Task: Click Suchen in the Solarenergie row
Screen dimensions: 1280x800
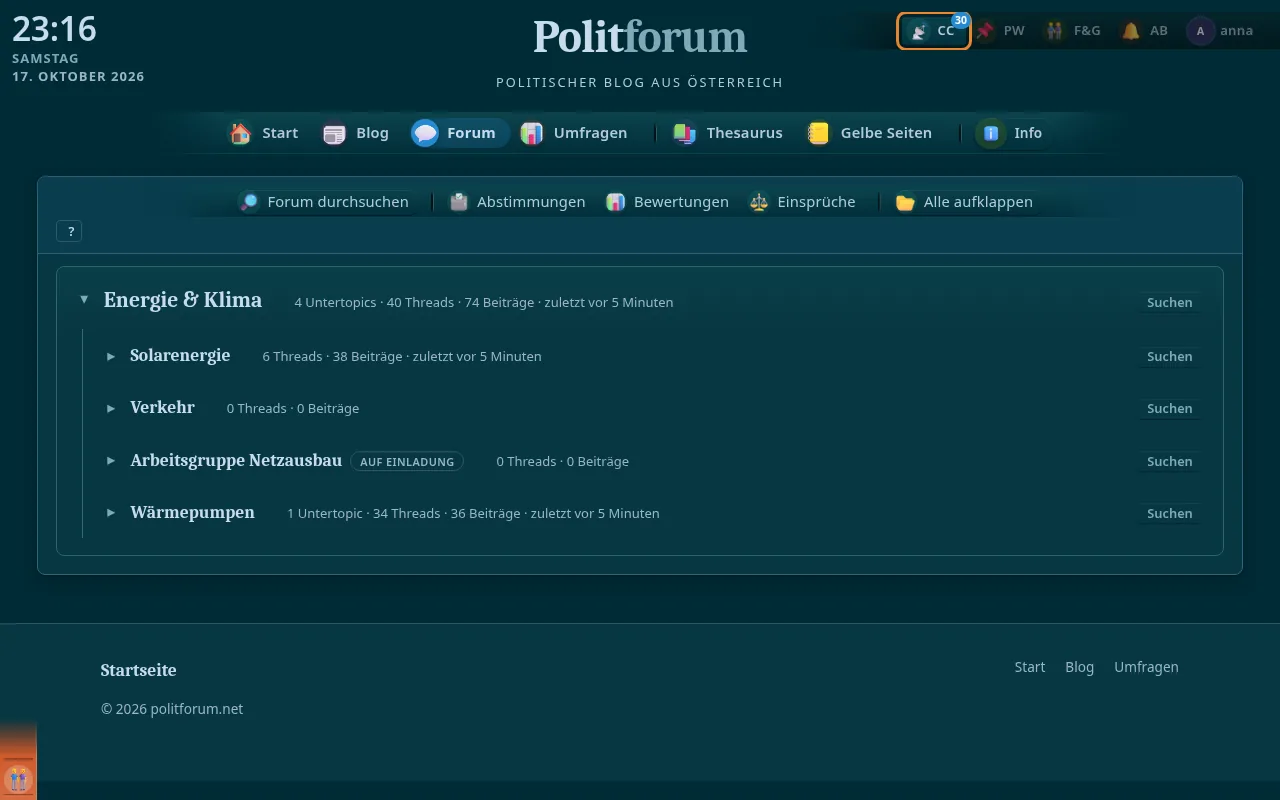Action: [1169, 356]
